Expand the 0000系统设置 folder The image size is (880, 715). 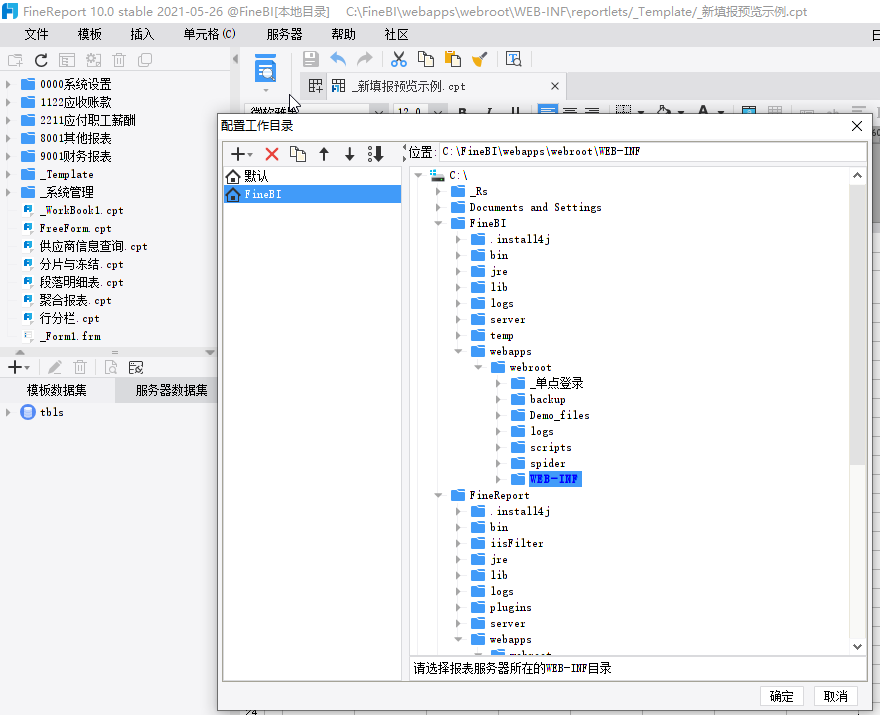pyautogui.click(x=8, y=84)
